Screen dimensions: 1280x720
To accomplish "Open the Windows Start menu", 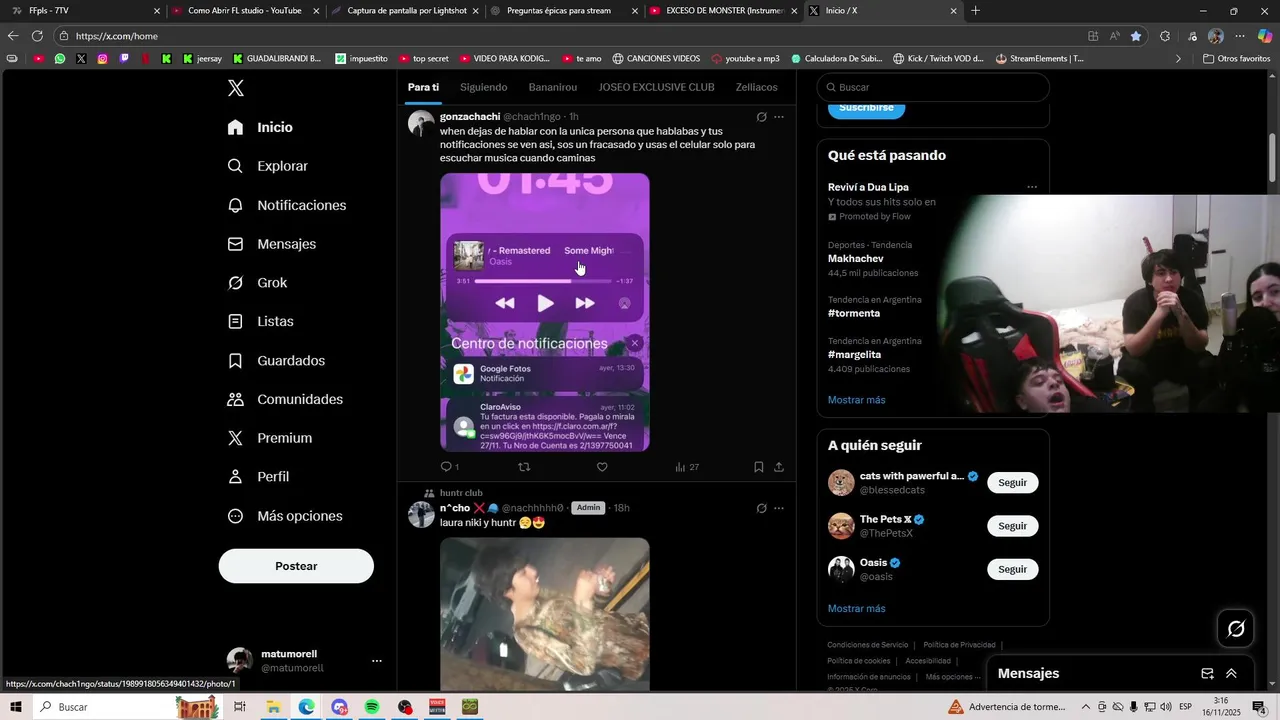I will (16, 707).
